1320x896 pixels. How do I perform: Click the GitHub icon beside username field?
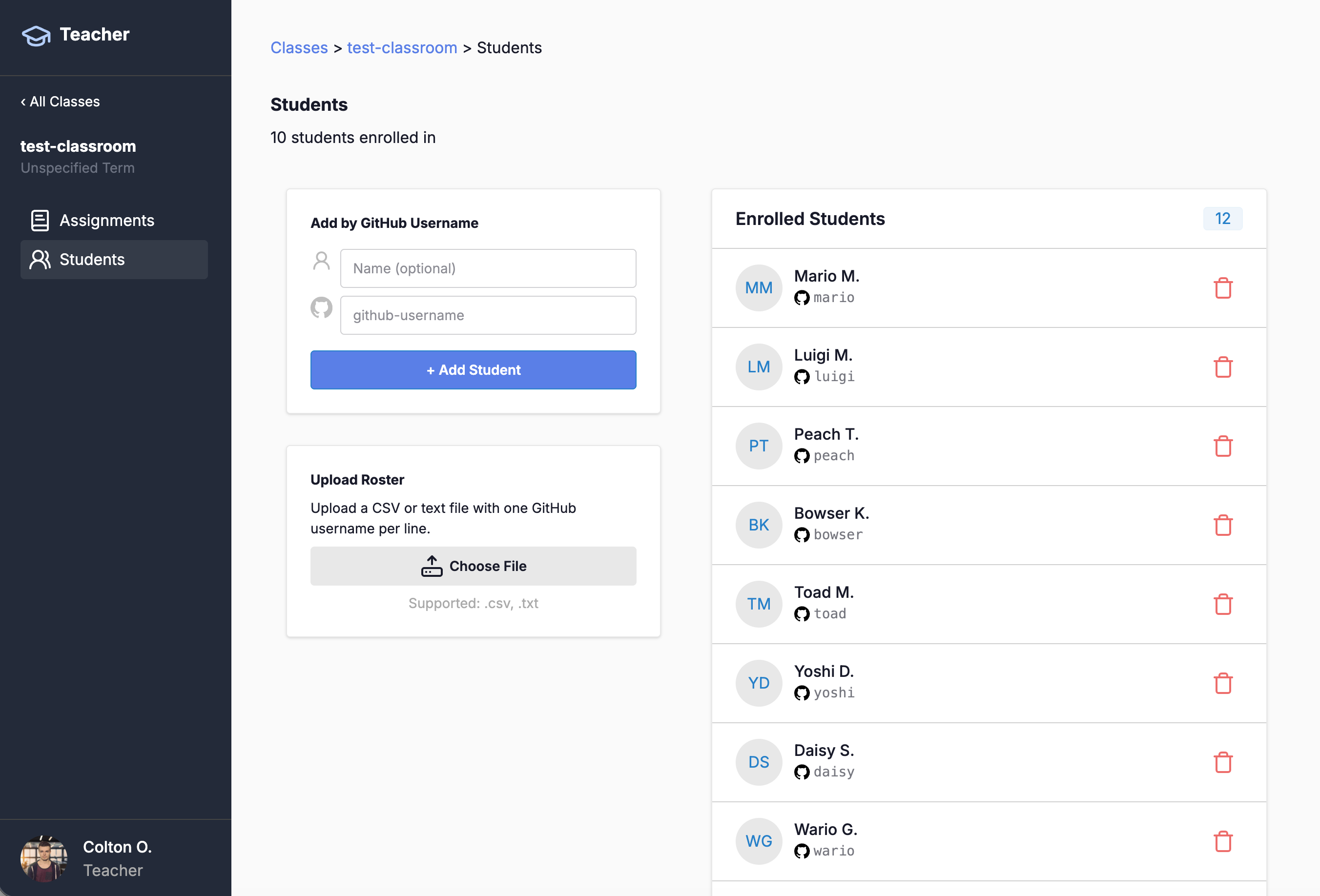322,307
